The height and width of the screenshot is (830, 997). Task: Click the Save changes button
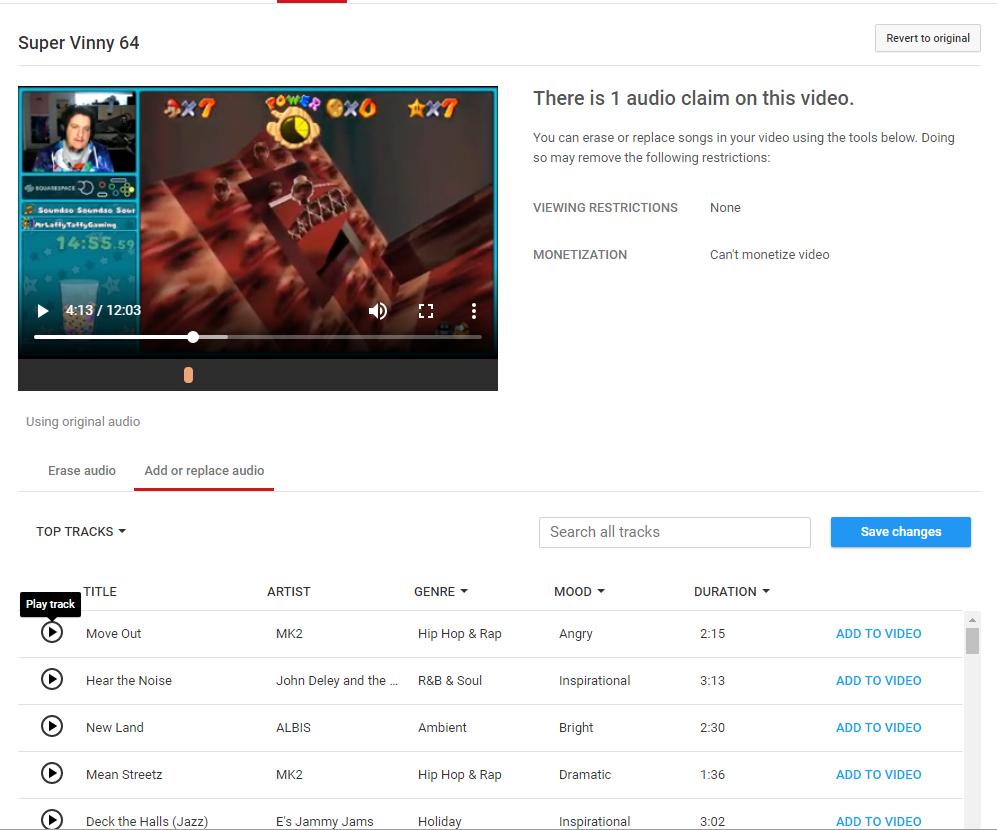(x=900, y=532)
